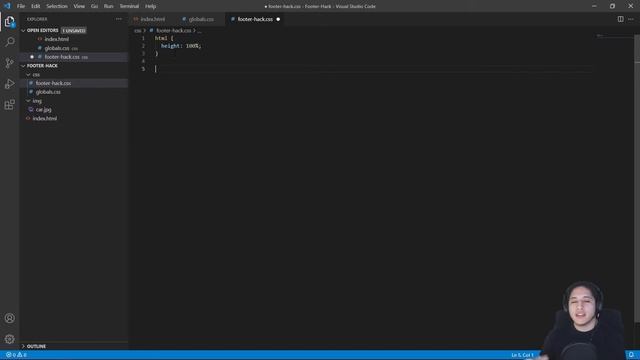Click the Ln 5, Col 1 status item
The image size is (640, 360).
522,355
